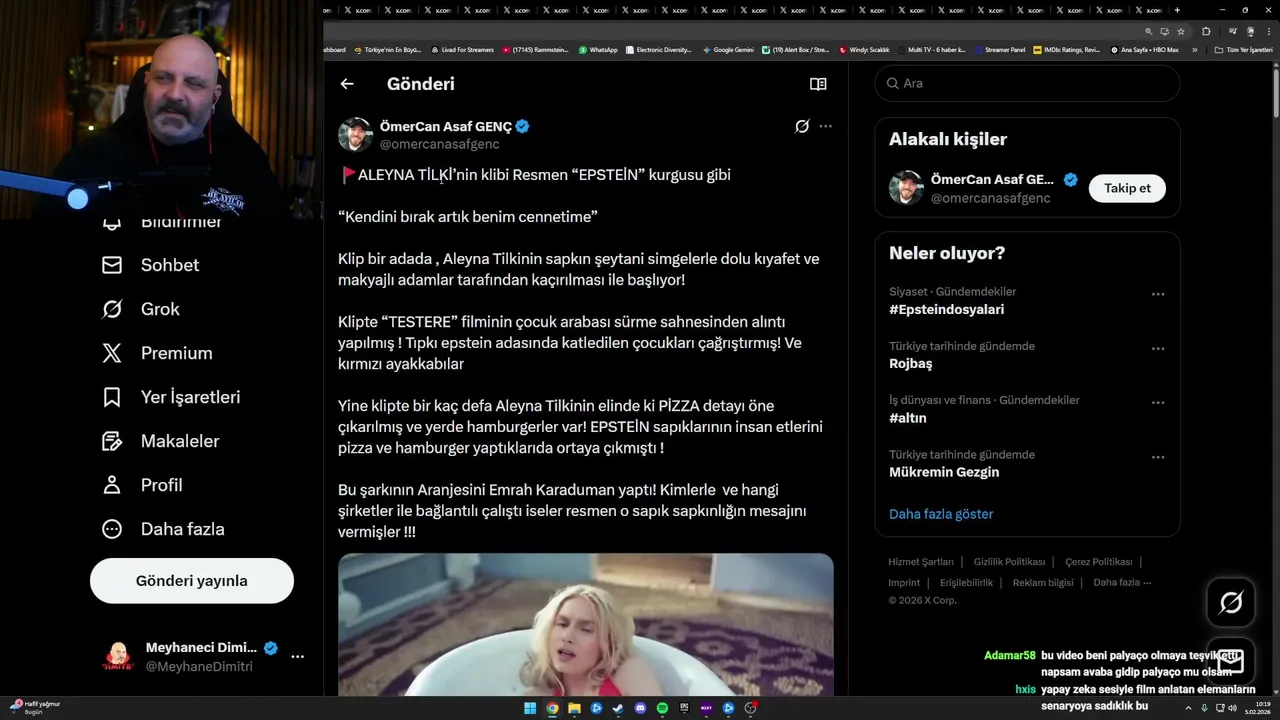Open the Multi TV bookmark
The width and height of the screenshot is (1280, 720).
(x=932, y=50)
